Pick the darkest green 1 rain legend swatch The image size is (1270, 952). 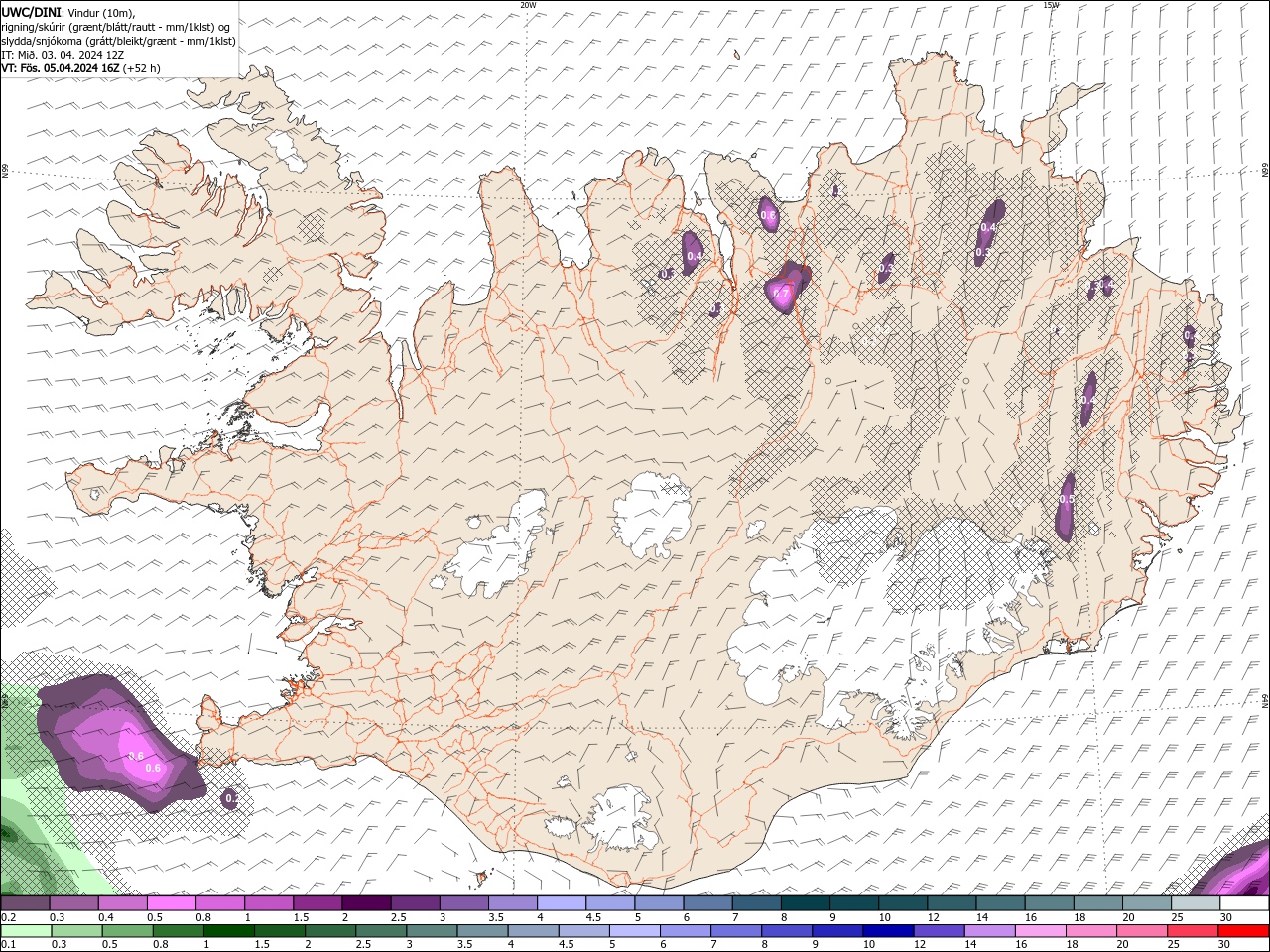(x=227, y=931)
